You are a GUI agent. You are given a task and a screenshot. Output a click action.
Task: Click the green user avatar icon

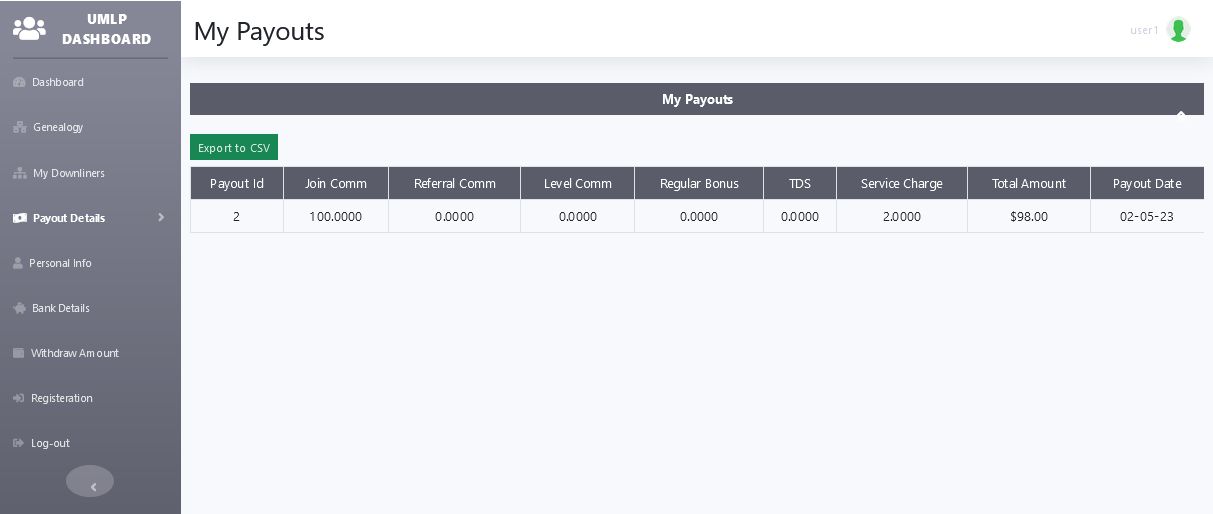(x=1178, y=30)
